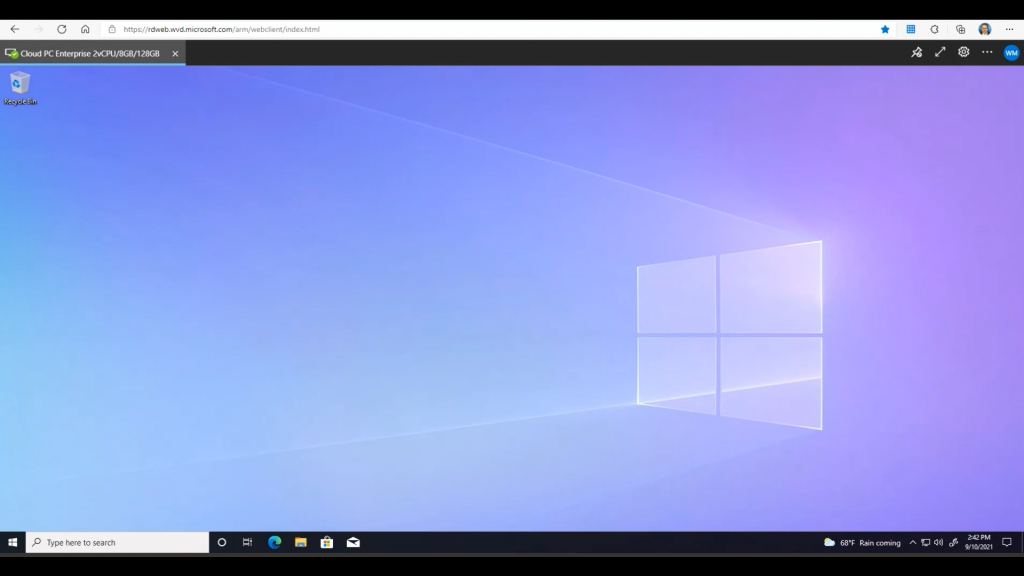
Task: Open the Mail app from the taskbar
Action: 353,542
